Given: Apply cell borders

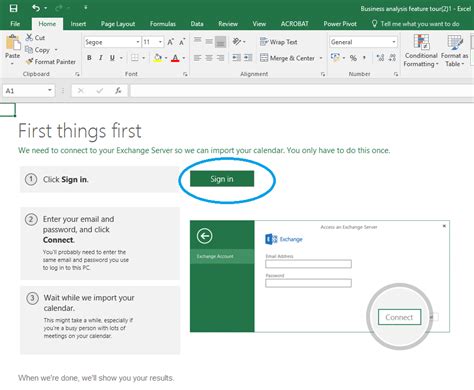Looking at the screenshot, I should click(134, 58).
